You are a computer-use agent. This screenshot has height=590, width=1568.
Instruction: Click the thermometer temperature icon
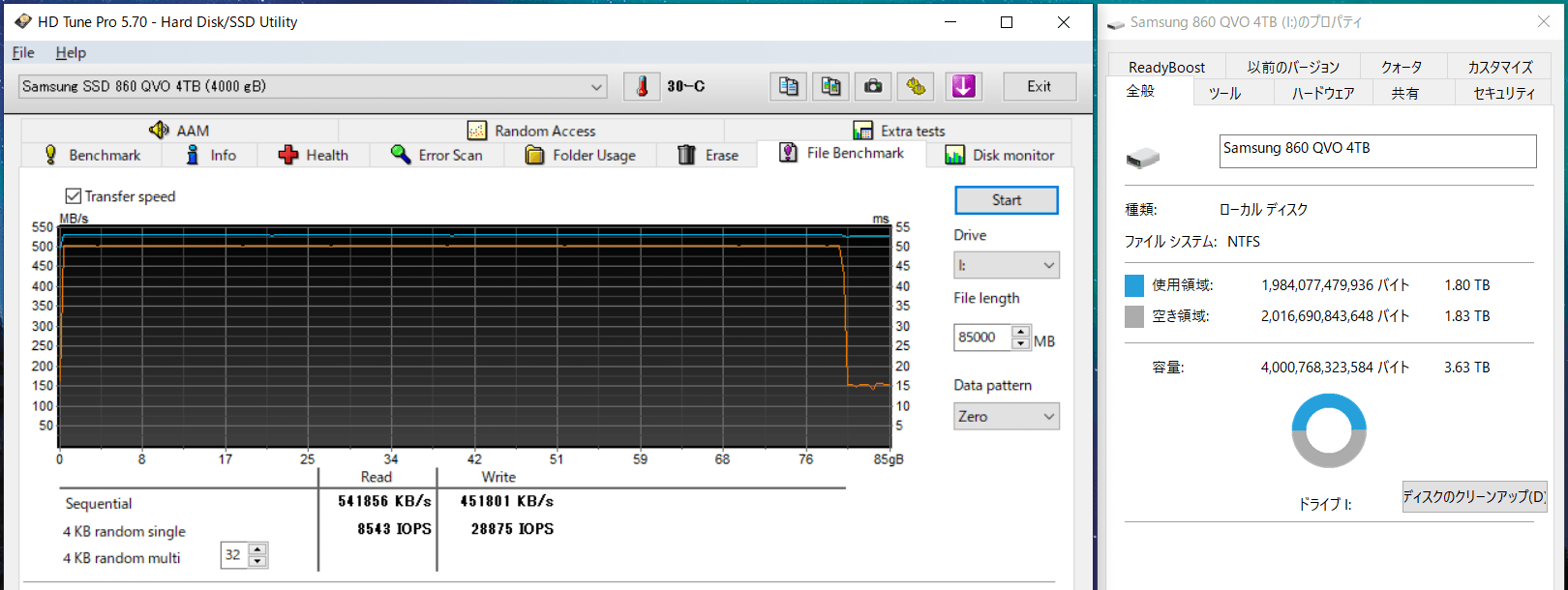click(641, 86)
